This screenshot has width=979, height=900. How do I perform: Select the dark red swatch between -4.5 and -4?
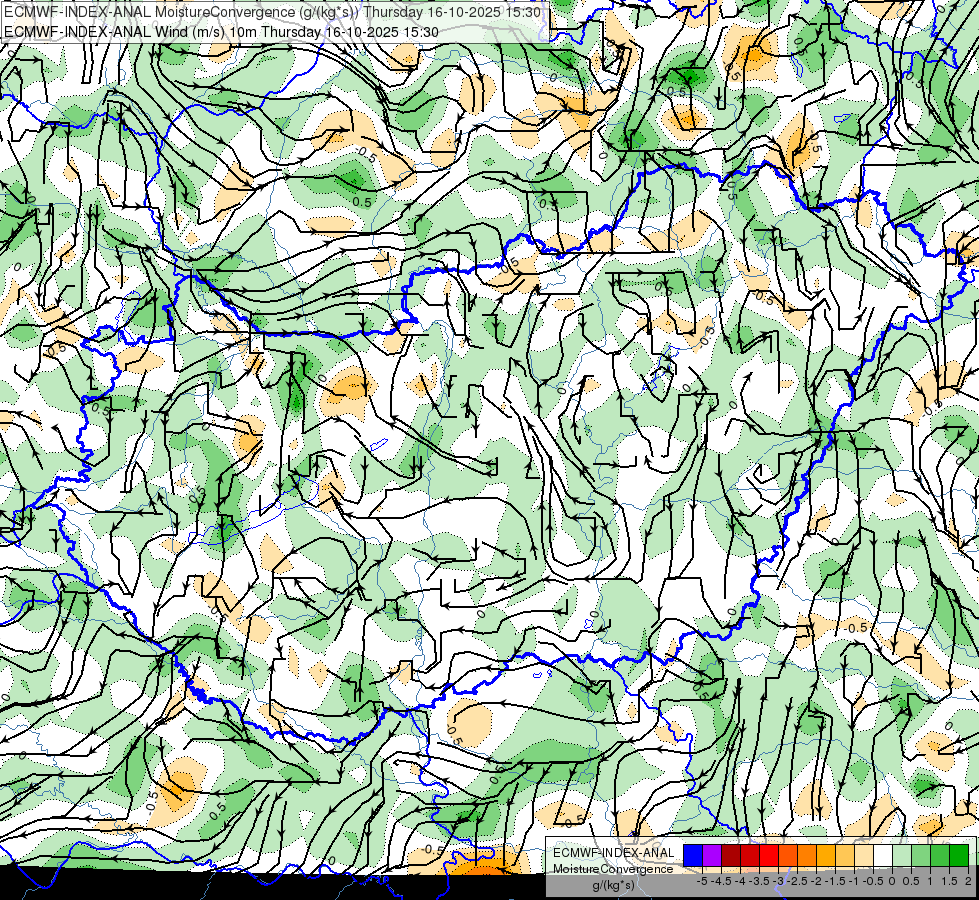(x=731, y=855)
